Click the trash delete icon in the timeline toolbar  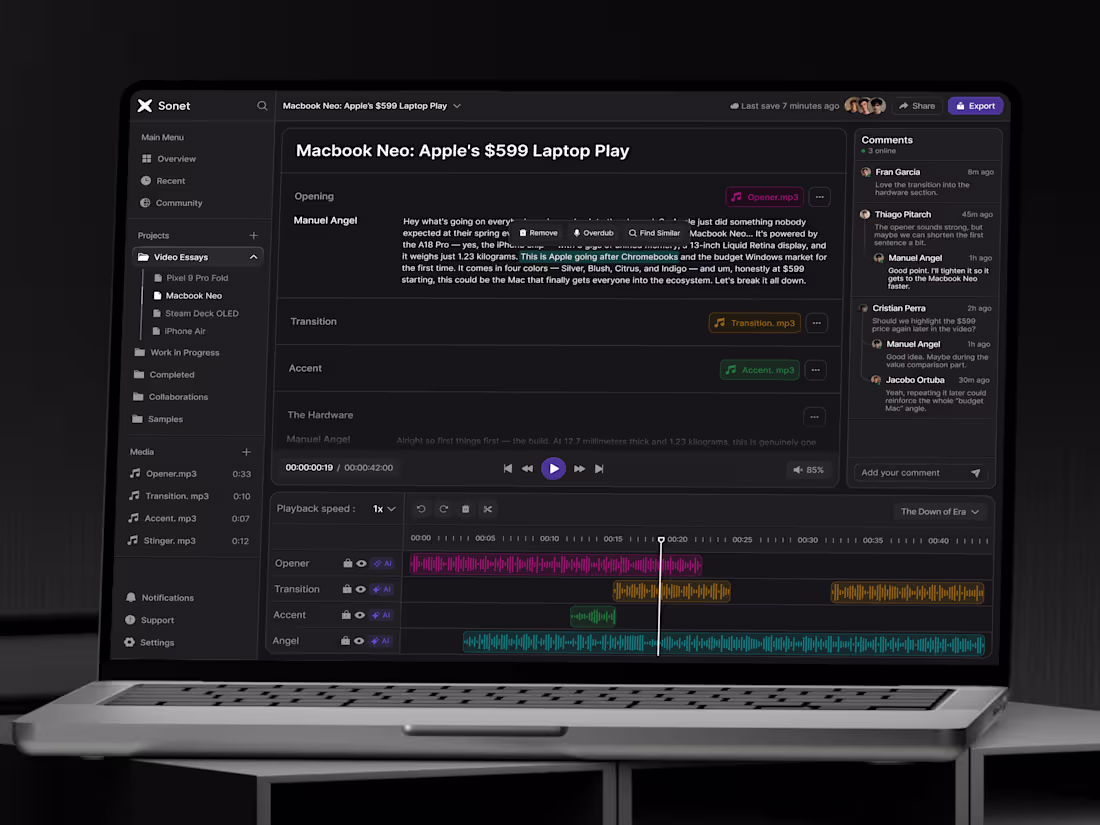(465, 509)
